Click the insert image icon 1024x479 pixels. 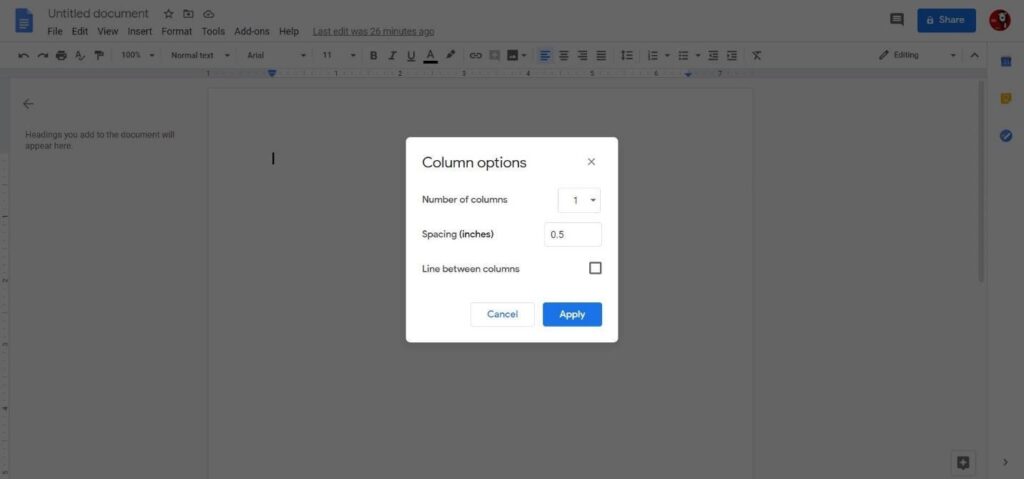[513, 56]
